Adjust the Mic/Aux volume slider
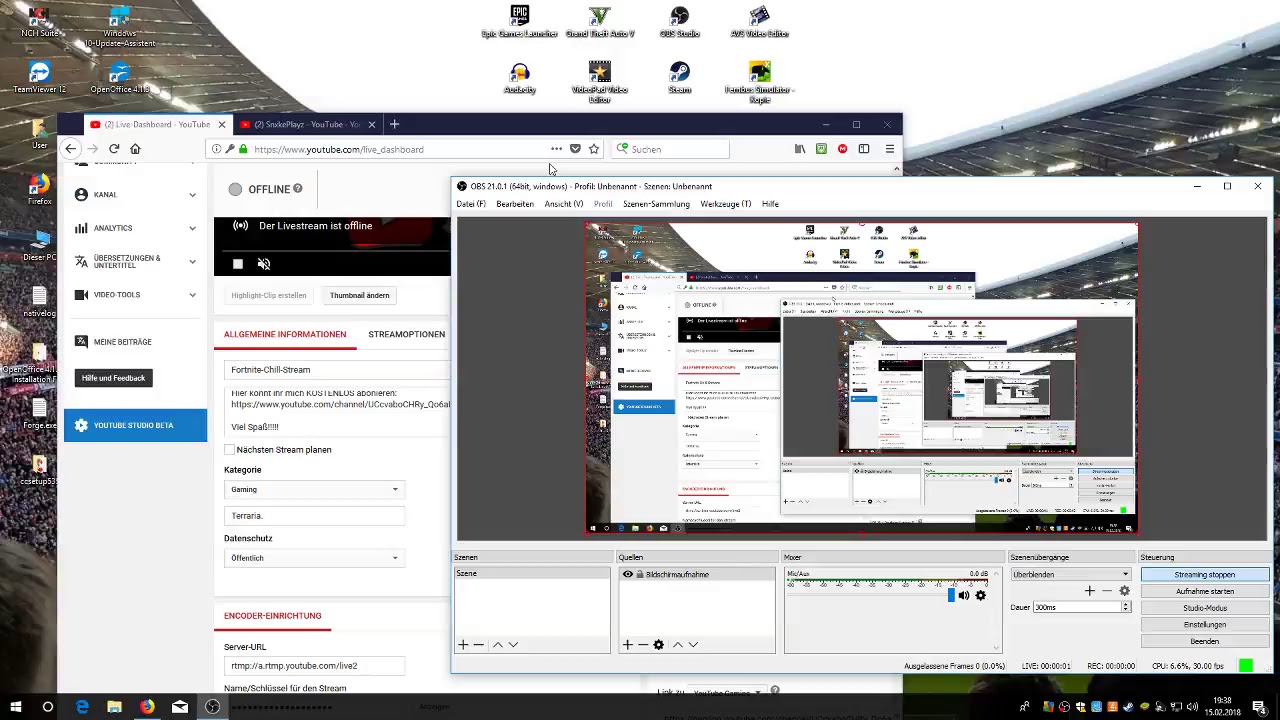The height and width of the screenshot is (720, 1280). point(951,596)
